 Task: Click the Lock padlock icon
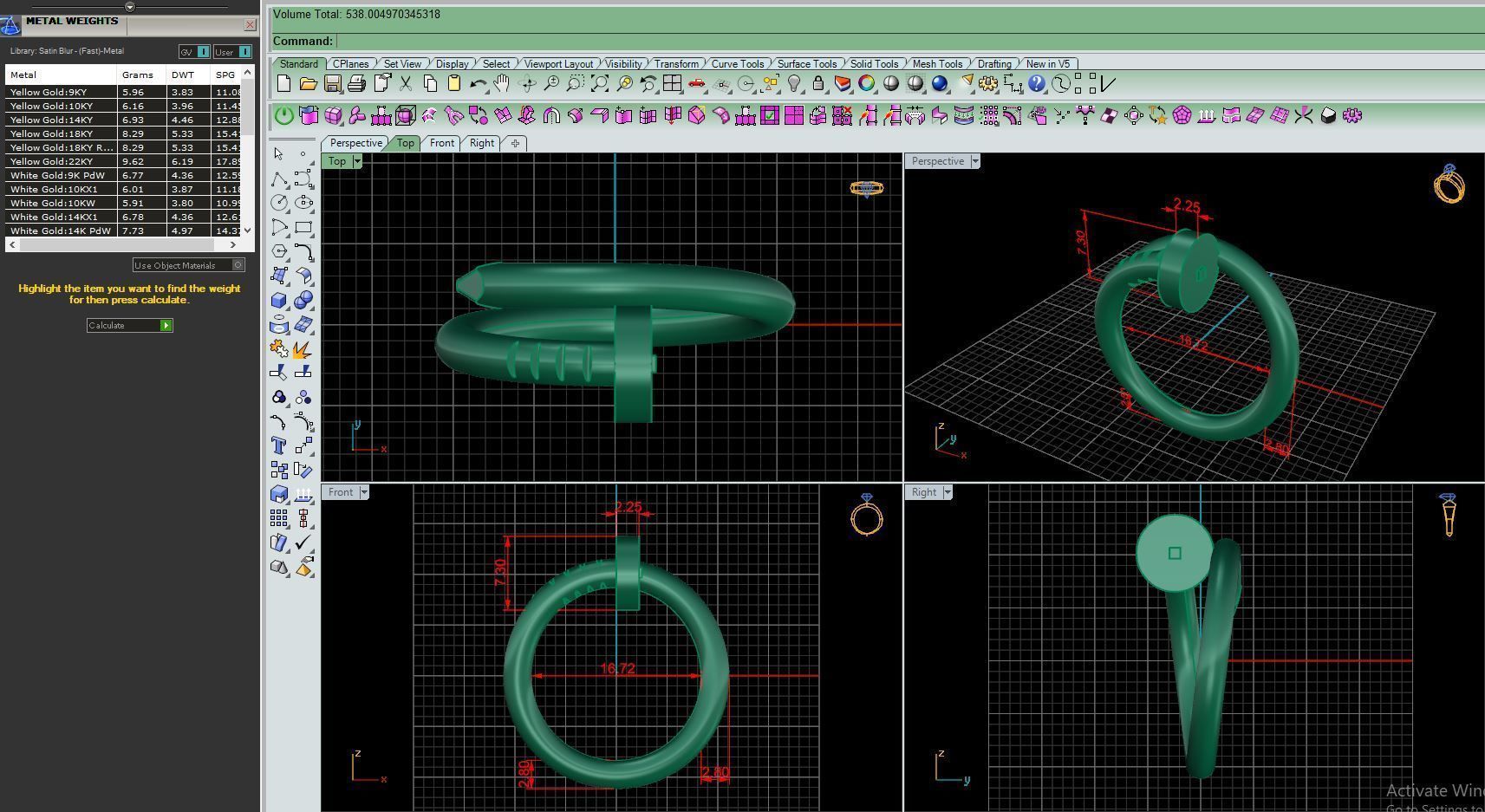817,84
